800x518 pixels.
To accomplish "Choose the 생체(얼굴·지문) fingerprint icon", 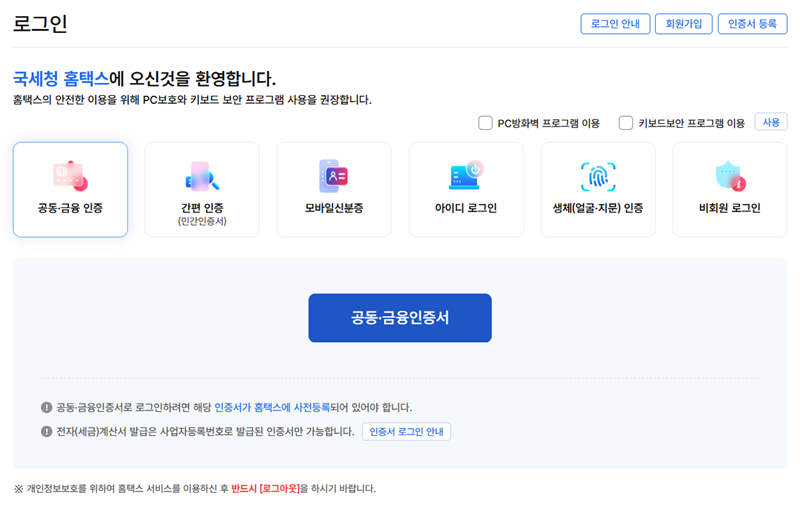I will click(598, 177).
